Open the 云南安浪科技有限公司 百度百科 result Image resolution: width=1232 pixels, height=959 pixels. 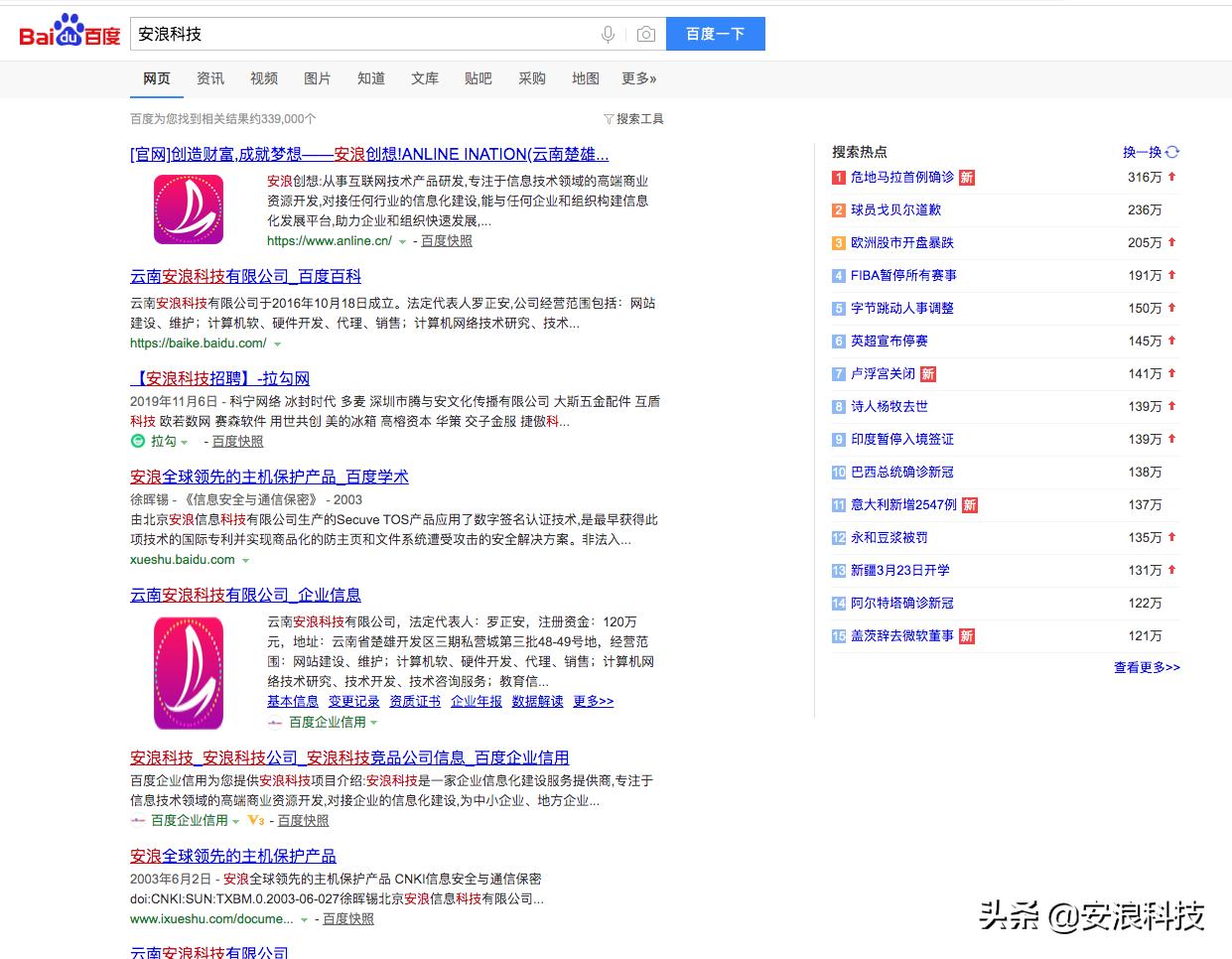click(245, 276)
